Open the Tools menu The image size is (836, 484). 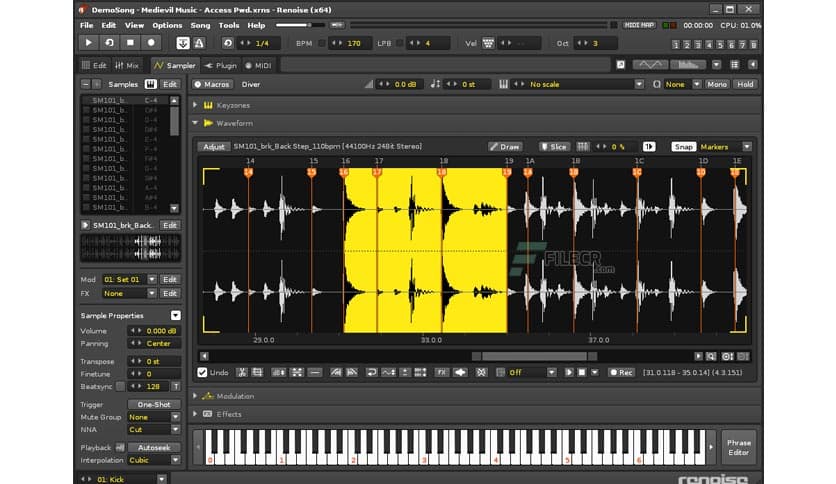click(x=229, y=25)
